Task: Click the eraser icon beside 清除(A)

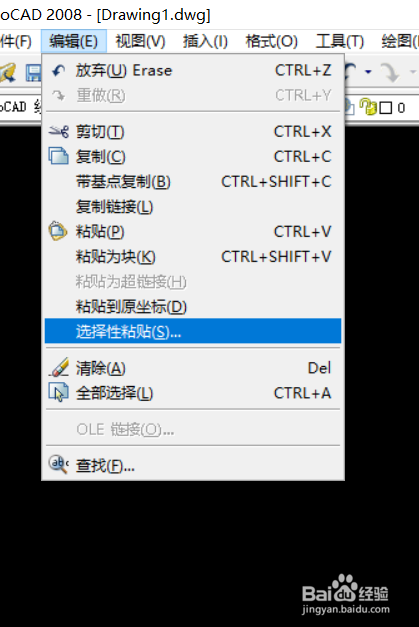Action: coord(58,367)
